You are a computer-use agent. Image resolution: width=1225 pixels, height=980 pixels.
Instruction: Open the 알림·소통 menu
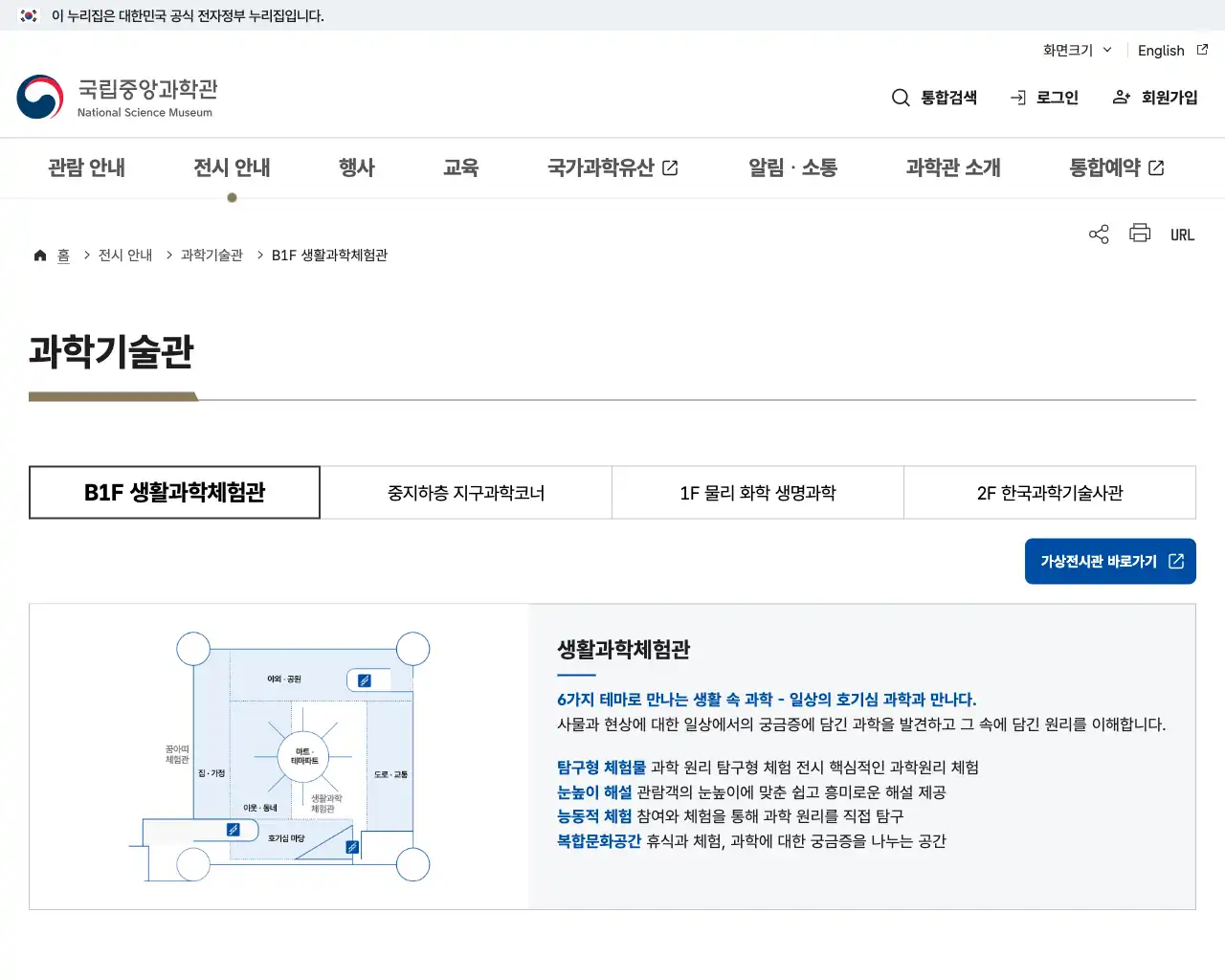[x=793, y=167]
